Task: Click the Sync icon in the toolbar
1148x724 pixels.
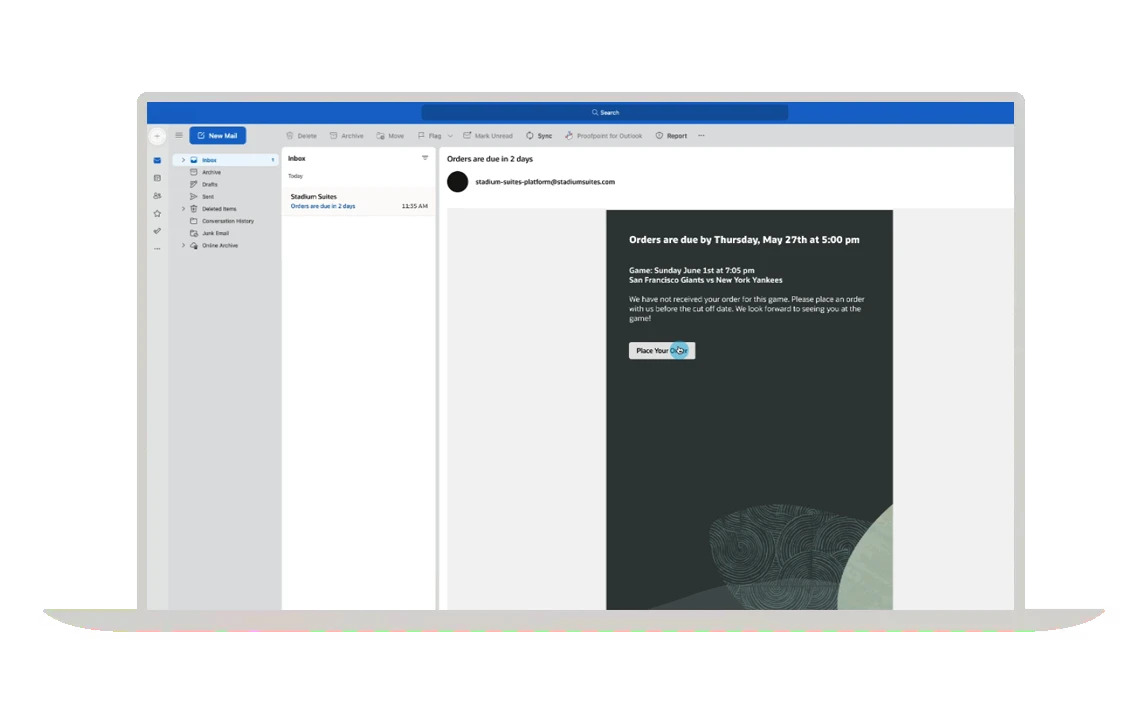Action: coord(539,136)
